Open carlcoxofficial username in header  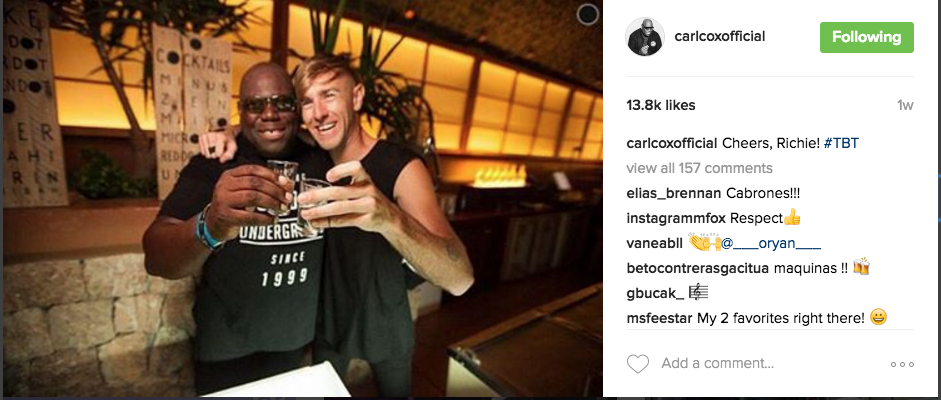pyautogui.click(x=720, y=37)
